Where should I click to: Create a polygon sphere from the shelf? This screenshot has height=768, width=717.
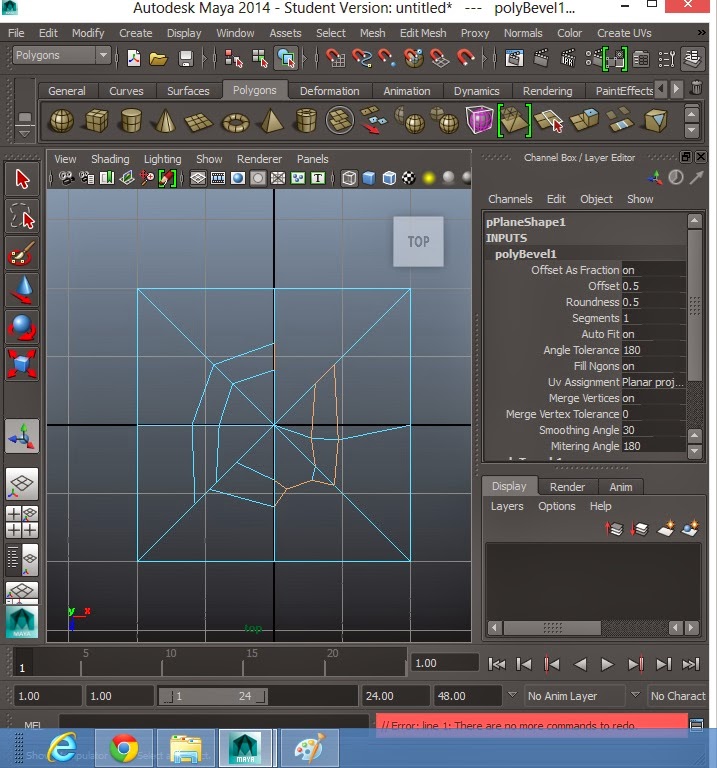coord(62,120)
